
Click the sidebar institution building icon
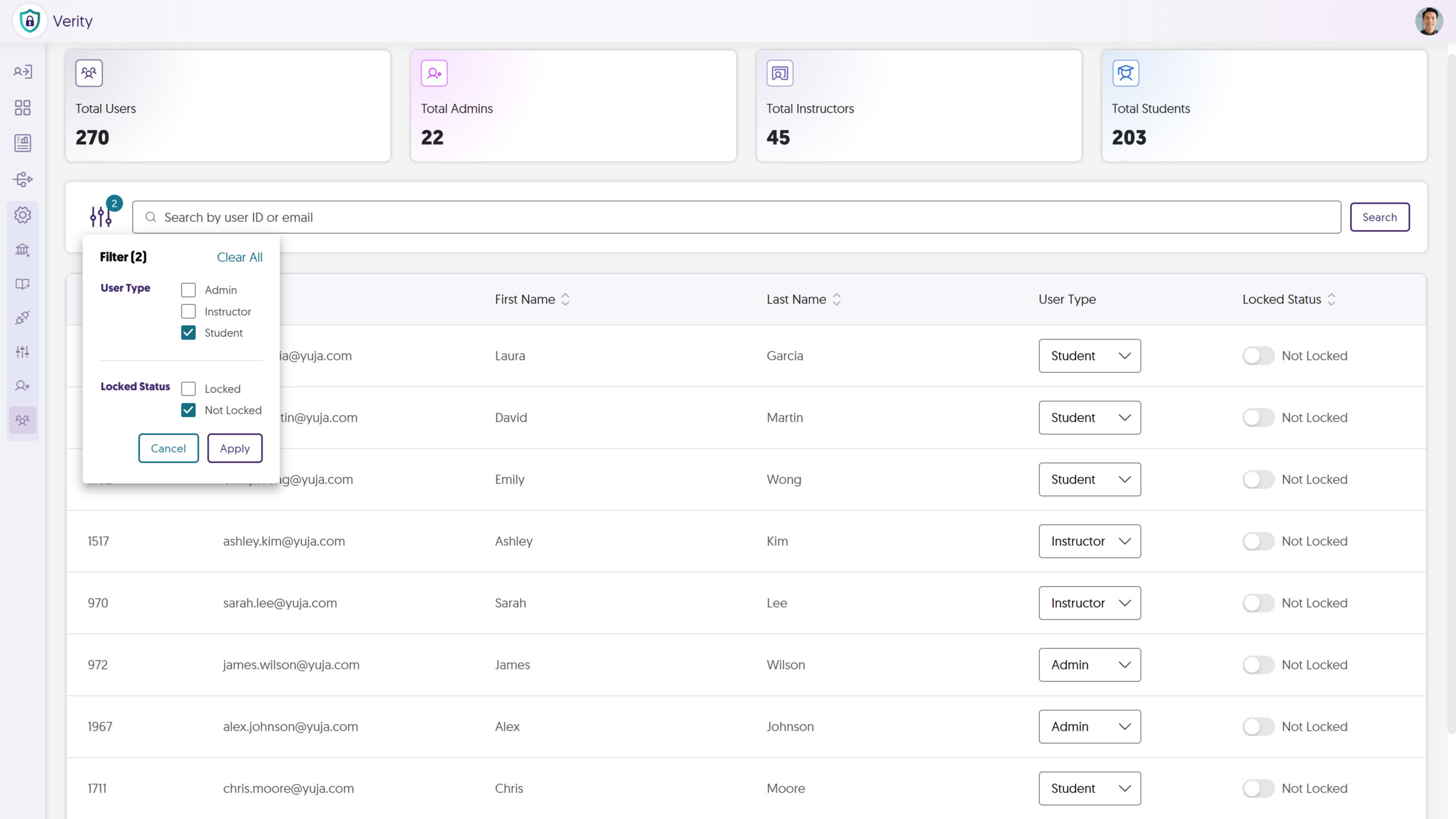coord(23,250)
